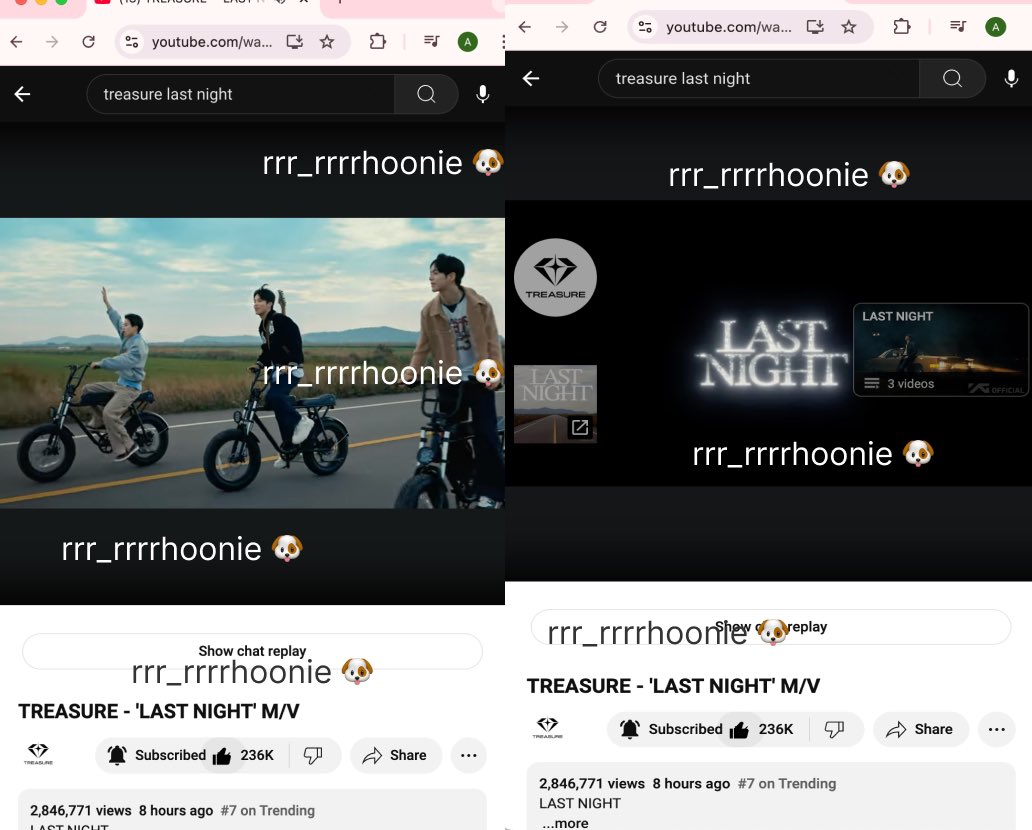Click browser forward arrow in right window

coord(561,27)
